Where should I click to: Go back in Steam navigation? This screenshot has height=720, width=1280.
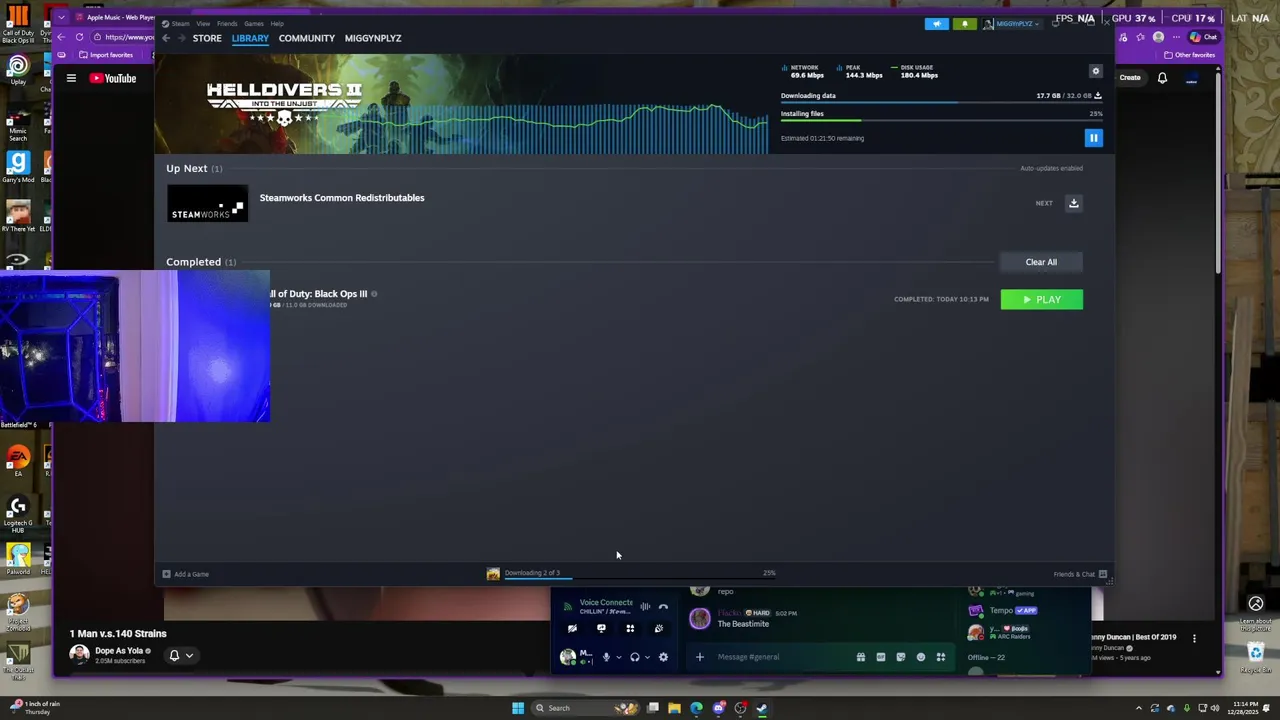[166, 38]
